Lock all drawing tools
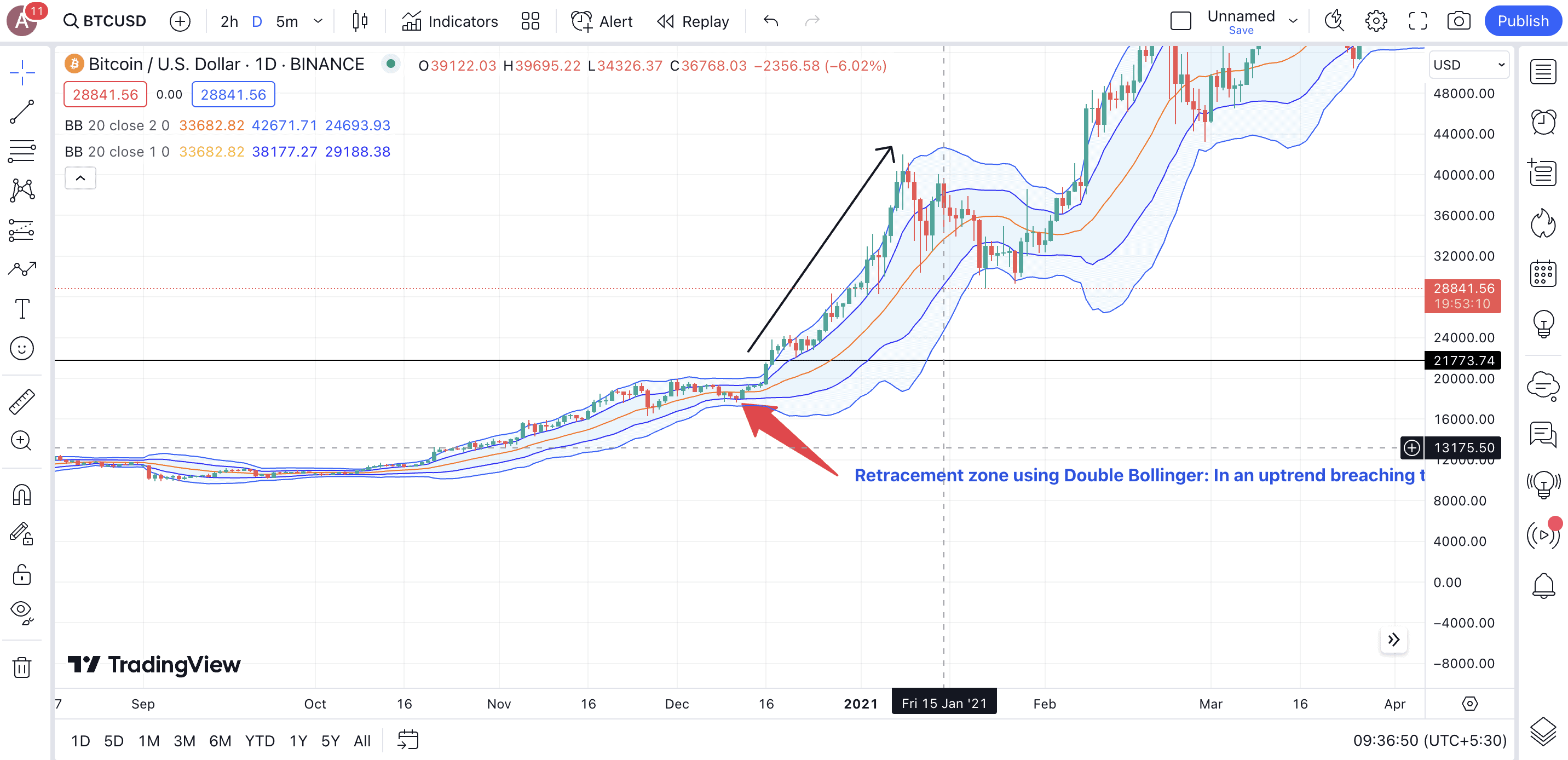This screenshot has height=760, width=1568. click(22, 574)
